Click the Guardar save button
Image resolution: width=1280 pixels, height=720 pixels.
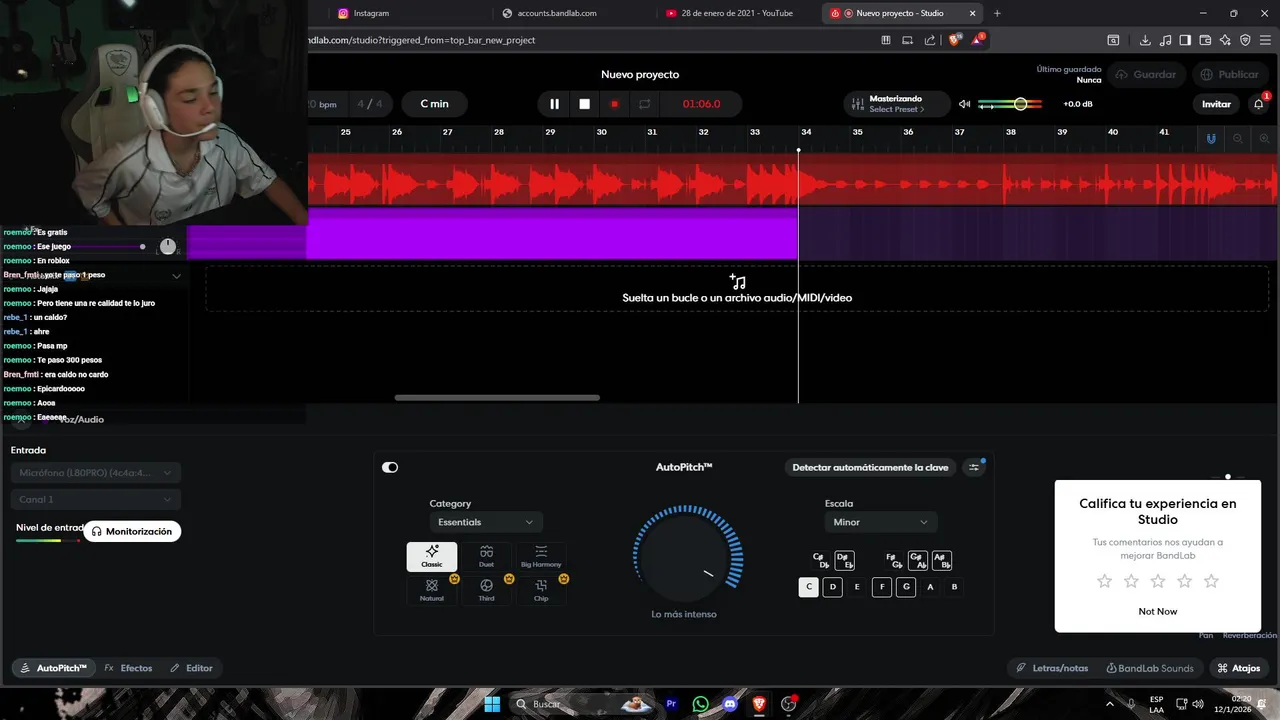tap(1145, 74)
